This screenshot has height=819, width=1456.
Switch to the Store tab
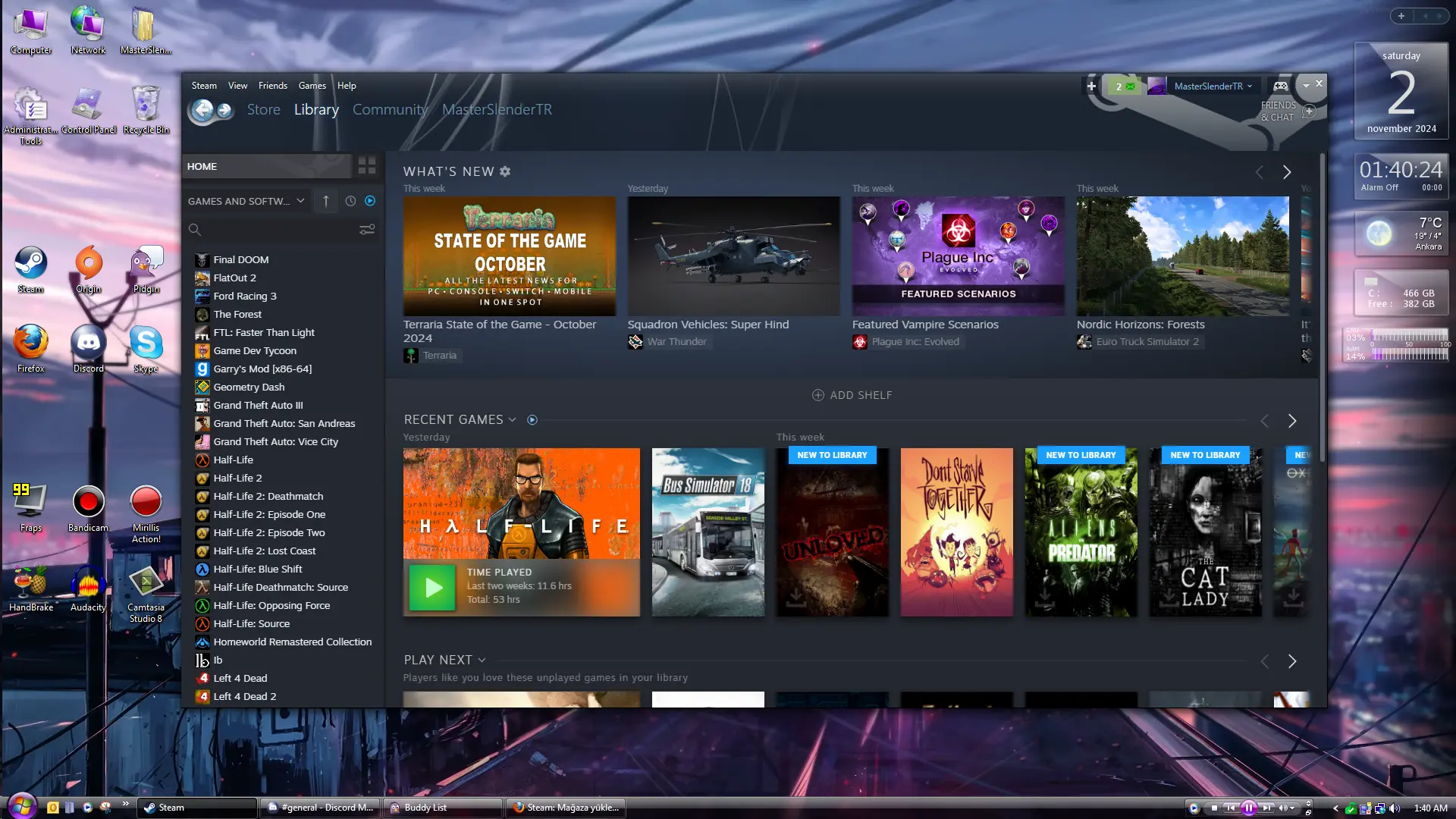coord(264,110)
